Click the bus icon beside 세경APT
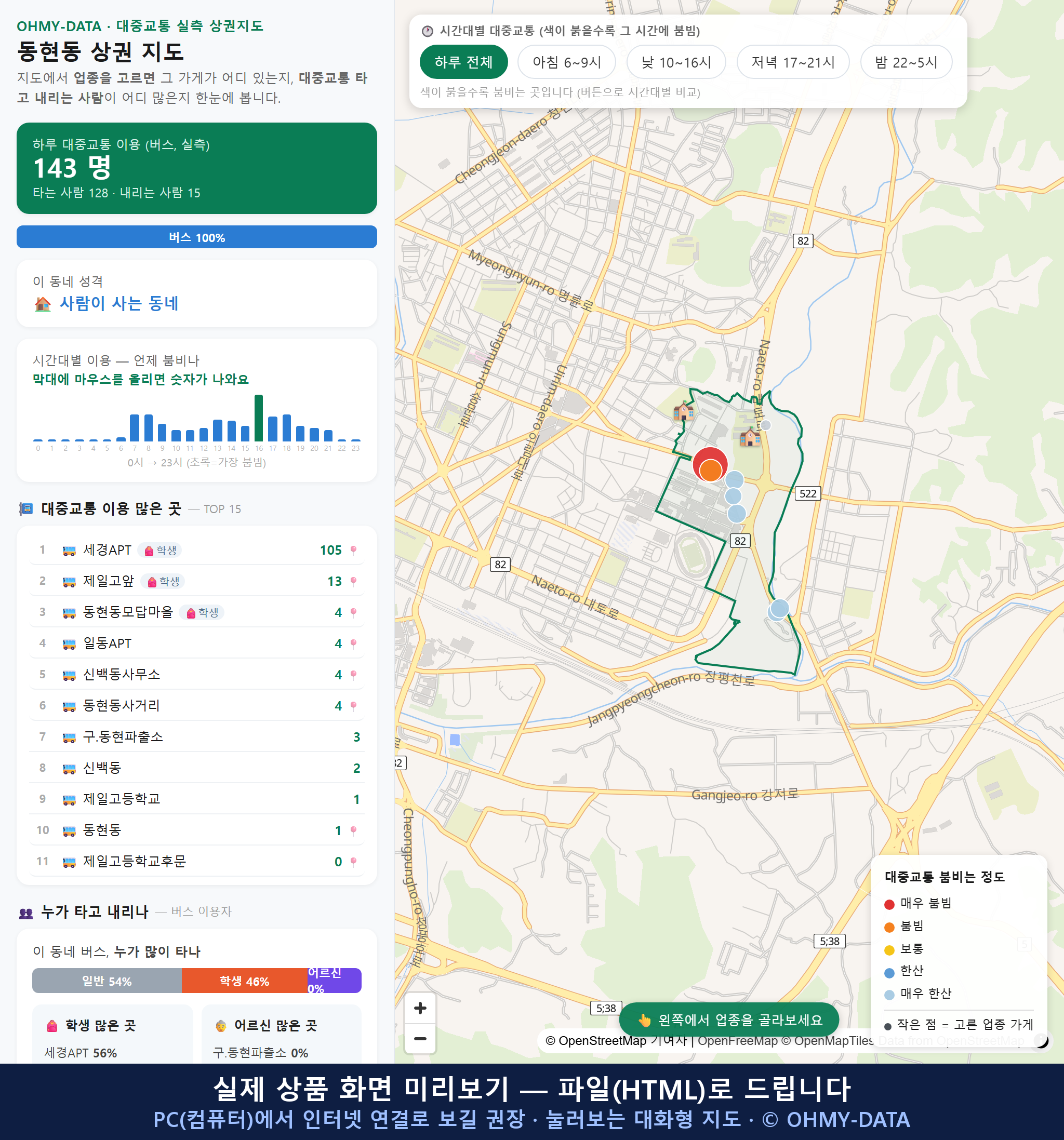Viewport: 1064px width, 1140px height. point(69,551)
